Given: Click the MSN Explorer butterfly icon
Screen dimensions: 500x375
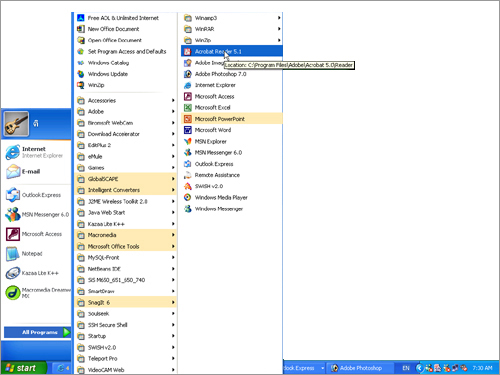Looking at the screenshot, I should 188,141.
